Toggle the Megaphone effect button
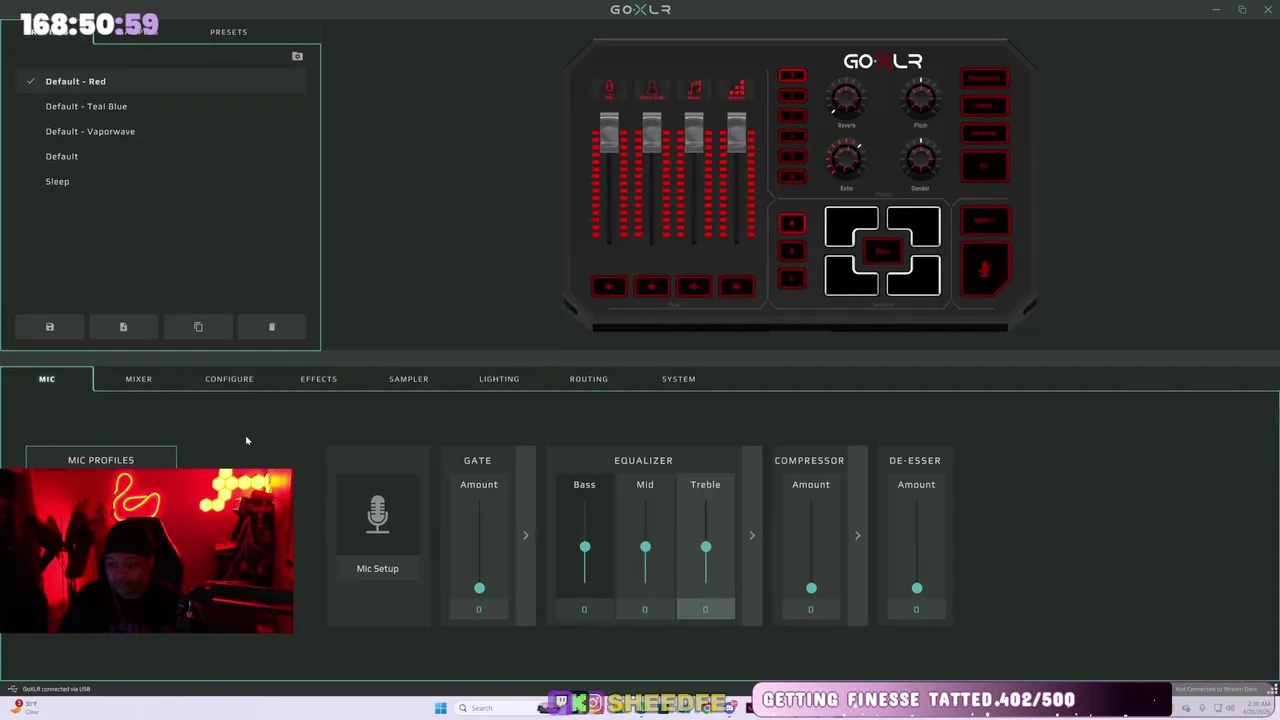1280x720 pixels. pos(985,78)
